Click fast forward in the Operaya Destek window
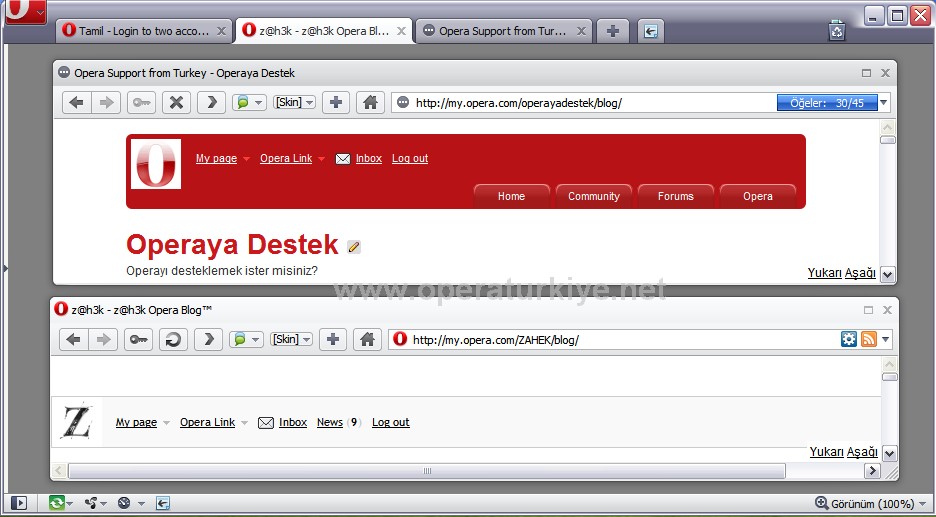The height and width of the screenshot is (517, 936). (211, 103)
